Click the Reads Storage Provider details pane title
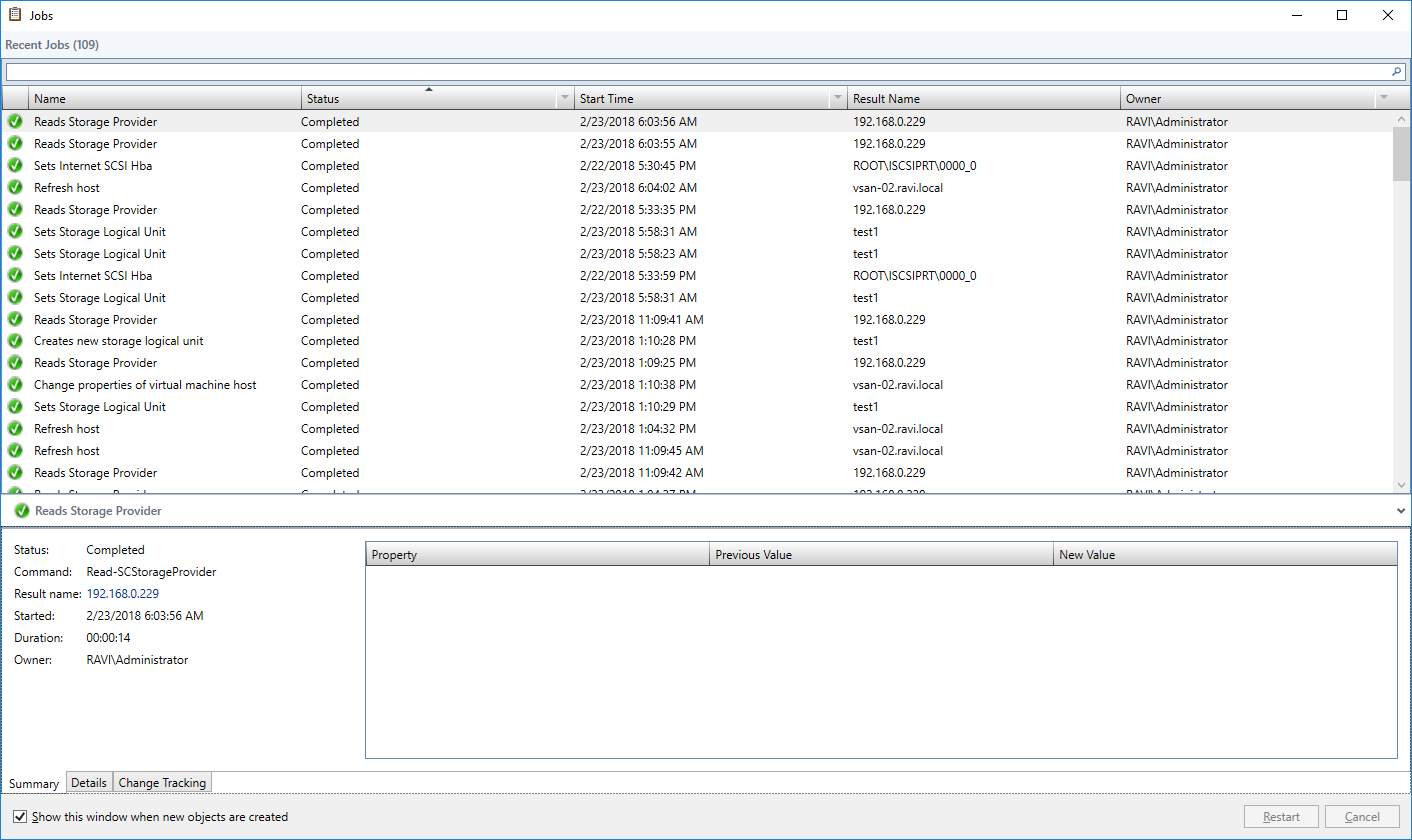Screen dimensions: 1412x840 click(98, 511)
